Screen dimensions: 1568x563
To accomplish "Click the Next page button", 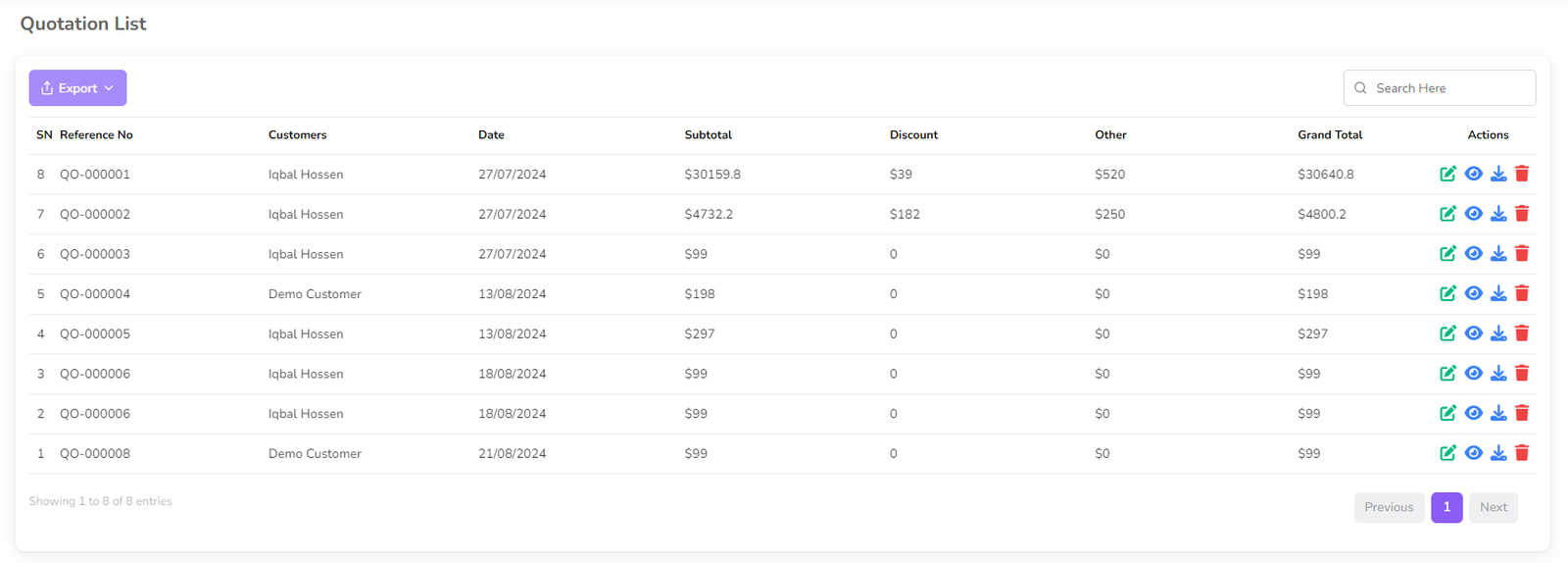I will (1493, 507).
